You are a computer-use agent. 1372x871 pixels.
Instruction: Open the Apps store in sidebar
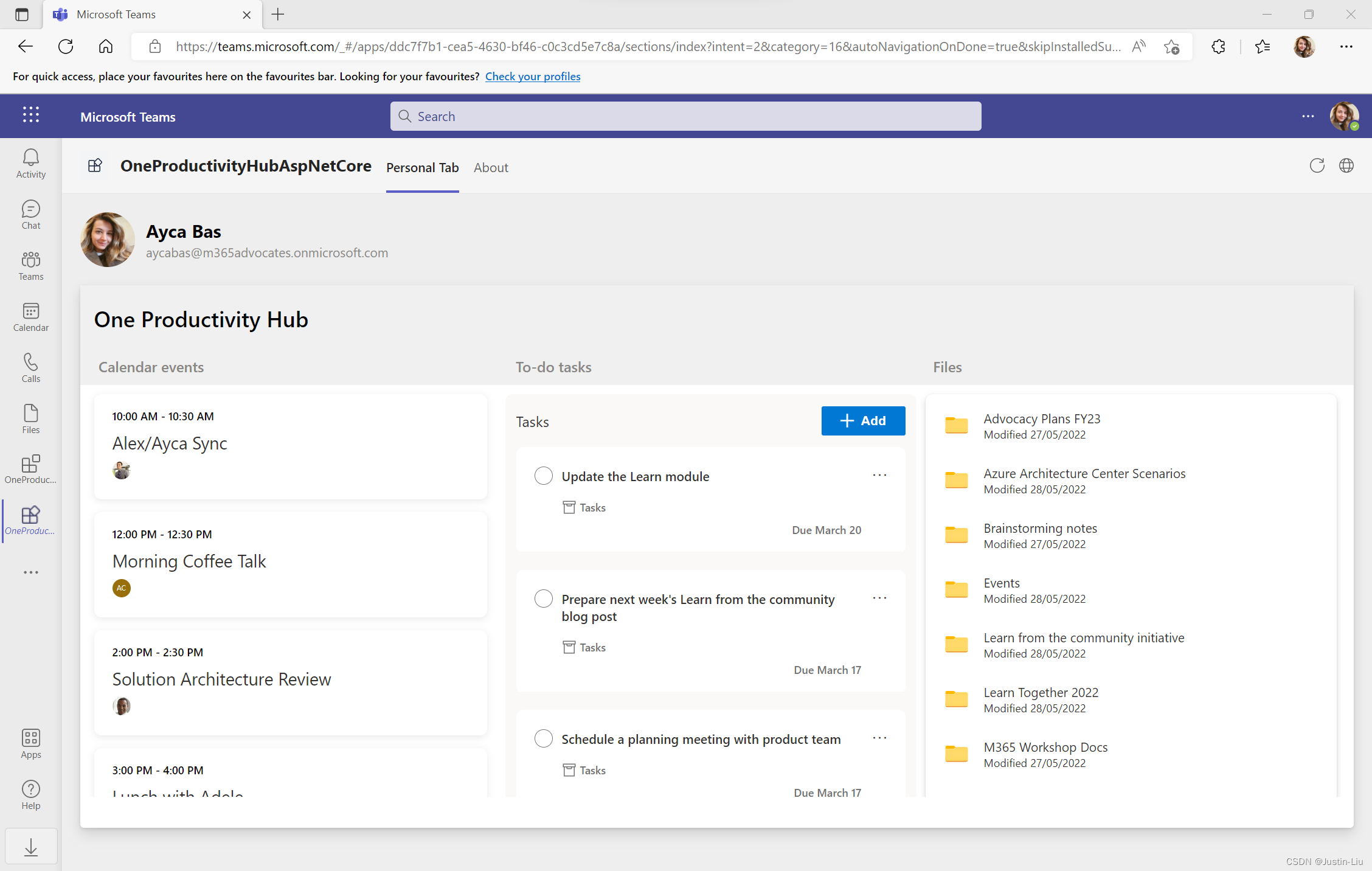pos(30,744)
